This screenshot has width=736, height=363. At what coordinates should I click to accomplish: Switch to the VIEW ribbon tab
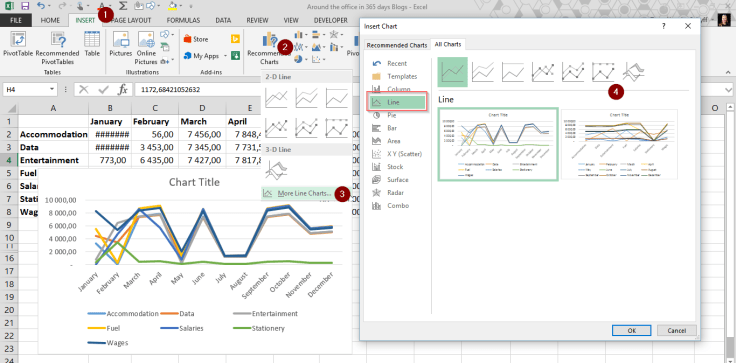click(x=291, y=20)
